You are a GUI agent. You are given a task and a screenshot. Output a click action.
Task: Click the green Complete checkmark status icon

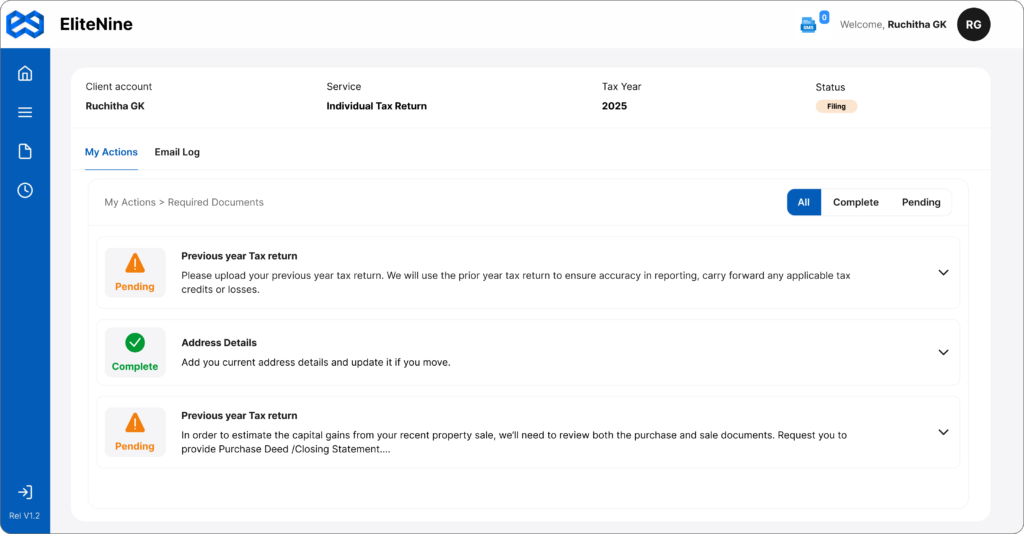click(135, 343)
